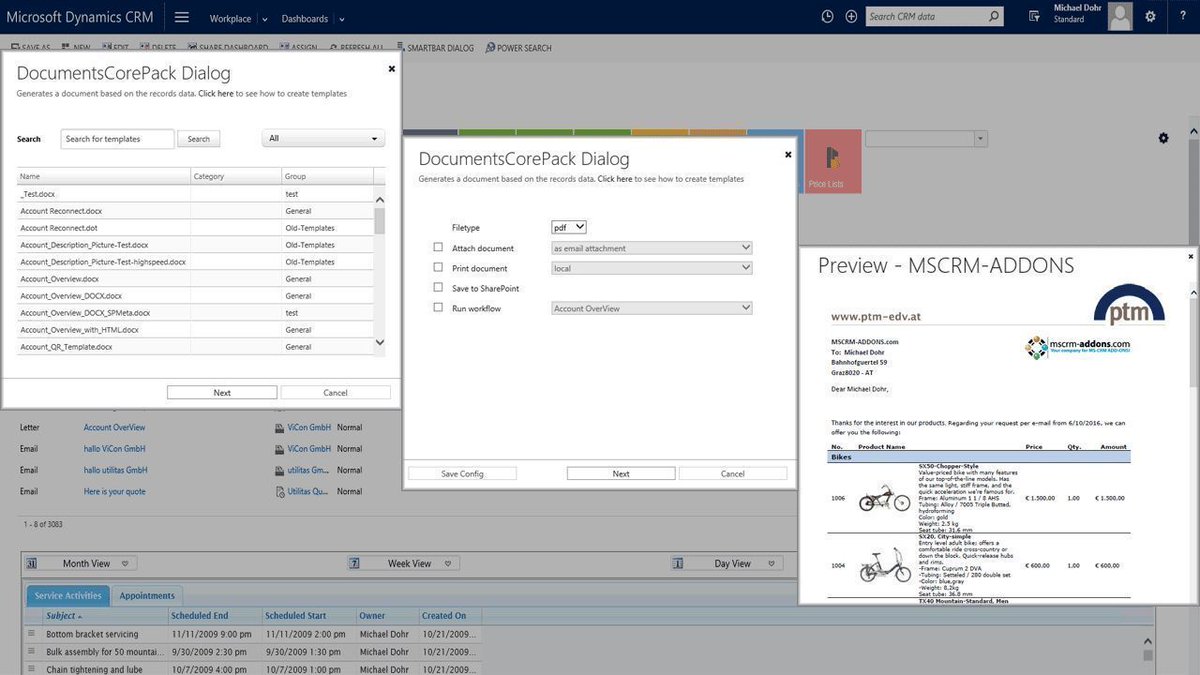Open the Month View dropdown arrow
1200x675 pixels.
(125, 564)
